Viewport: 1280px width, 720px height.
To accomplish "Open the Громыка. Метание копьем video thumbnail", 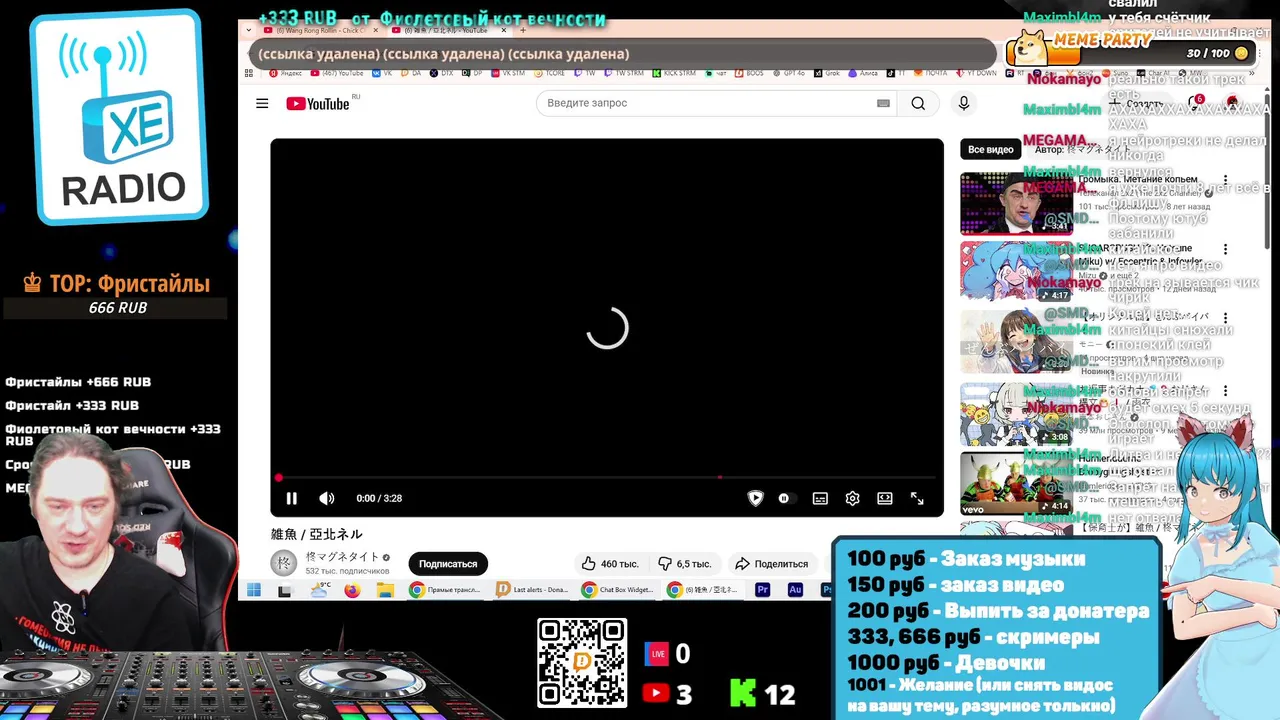I will (1016, 204).
